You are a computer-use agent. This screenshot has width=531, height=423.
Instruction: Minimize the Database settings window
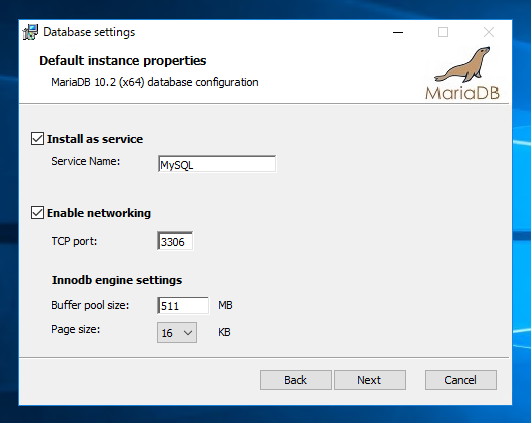coord(398,32)
